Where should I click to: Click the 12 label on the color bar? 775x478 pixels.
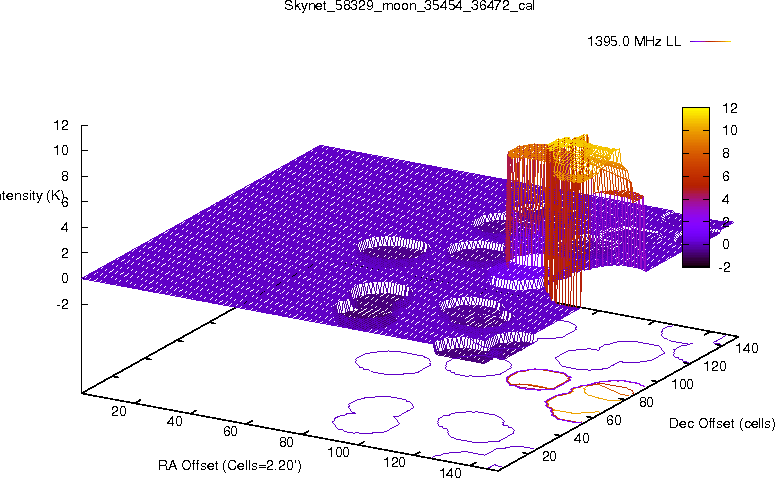pyautogui.click(x=730, y=108)
